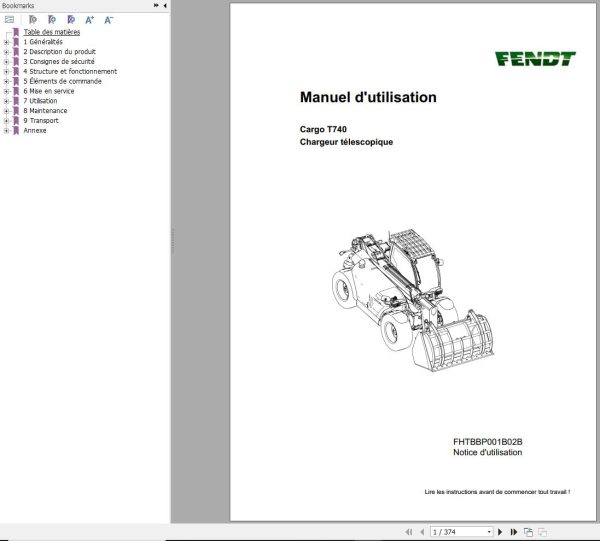Select the 7 Utilisation bookmark
The image size is (600, 541).
[x=40, y=101]
